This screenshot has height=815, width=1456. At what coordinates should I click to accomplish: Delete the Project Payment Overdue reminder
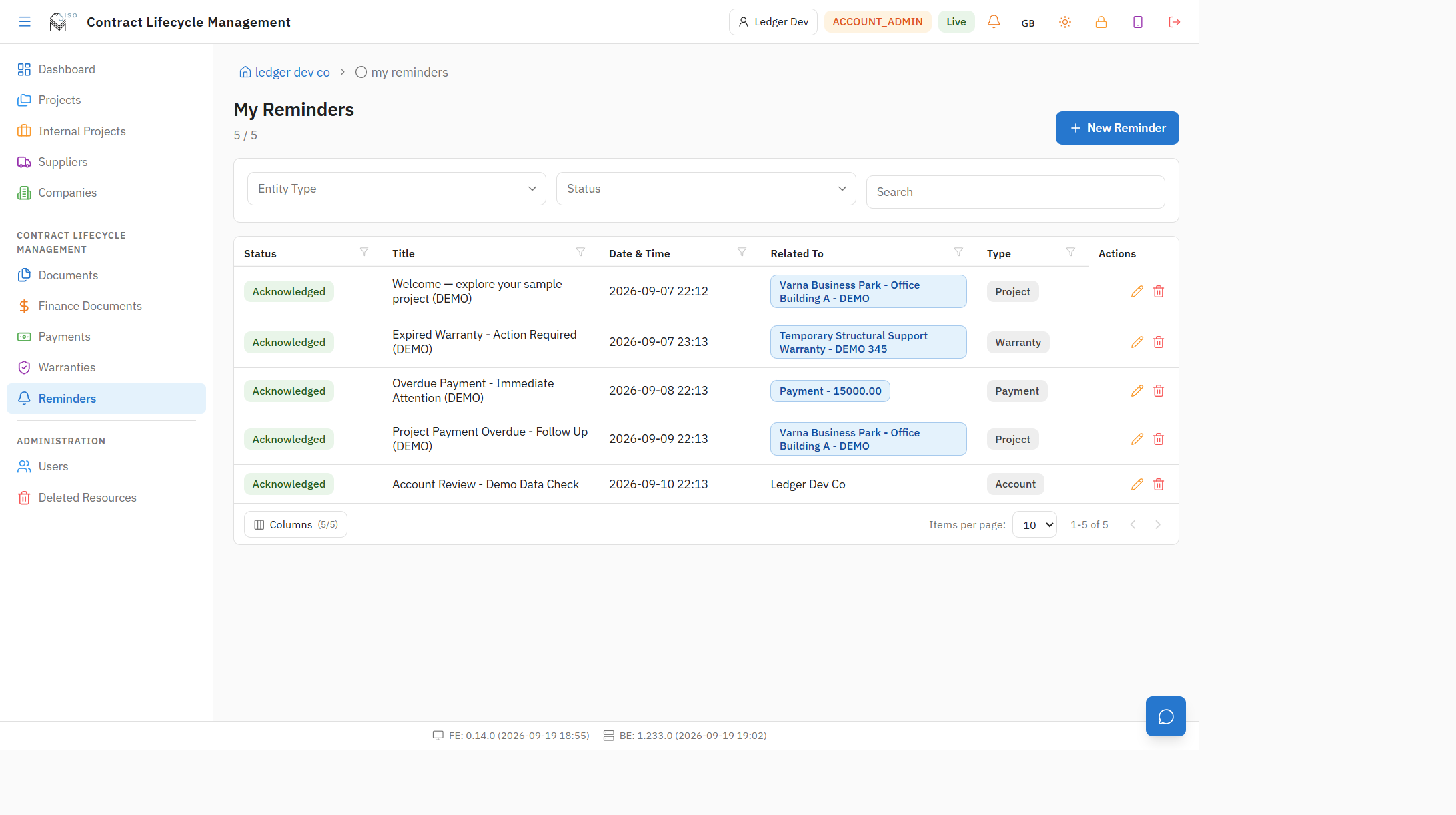(1159, 439)
